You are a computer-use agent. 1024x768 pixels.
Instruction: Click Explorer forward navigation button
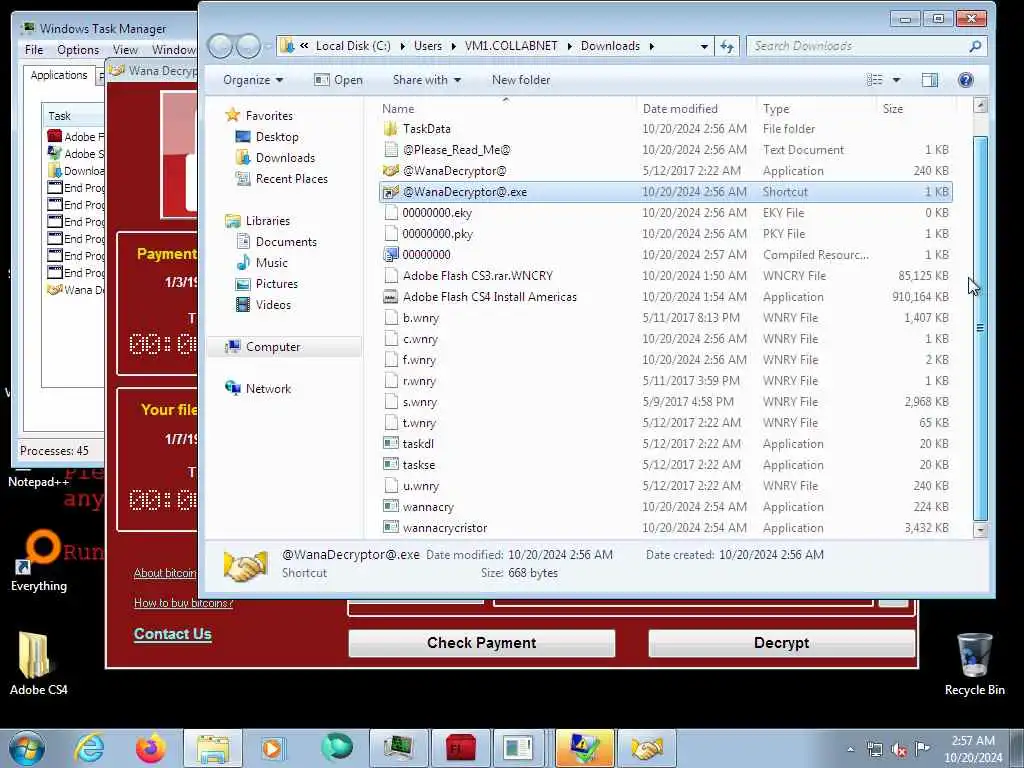(x=248, y=46)
